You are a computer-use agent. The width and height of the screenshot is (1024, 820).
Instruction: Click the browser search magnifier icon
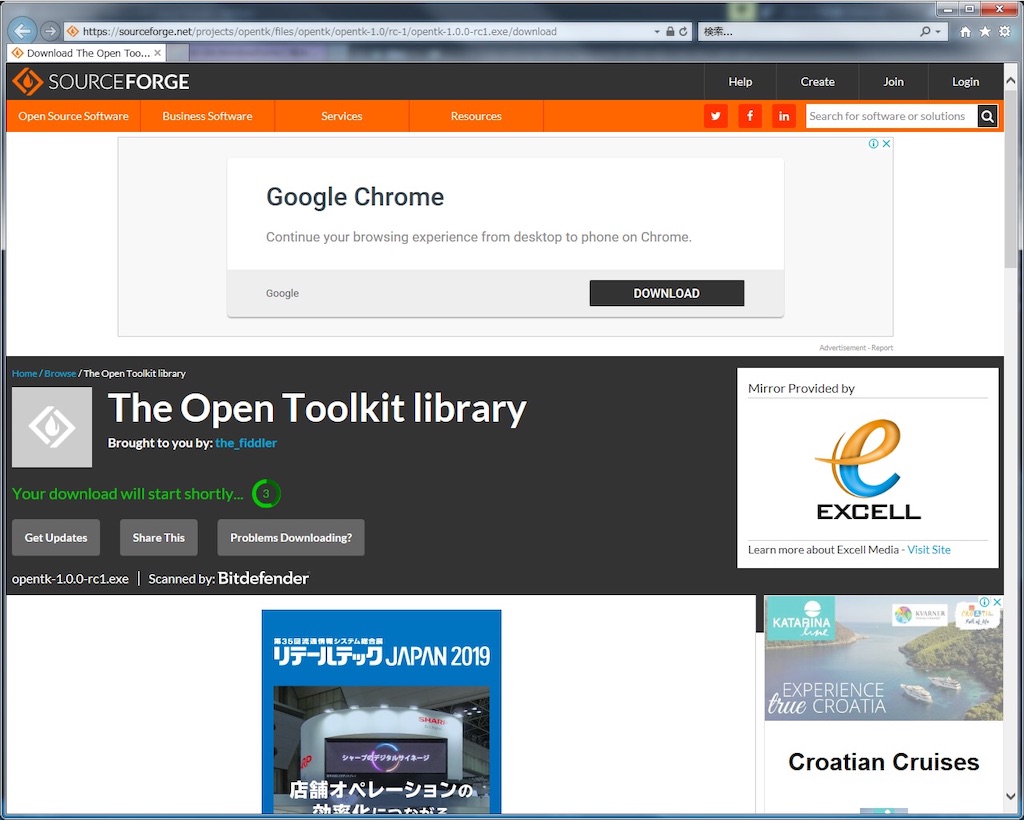(925, 31)
